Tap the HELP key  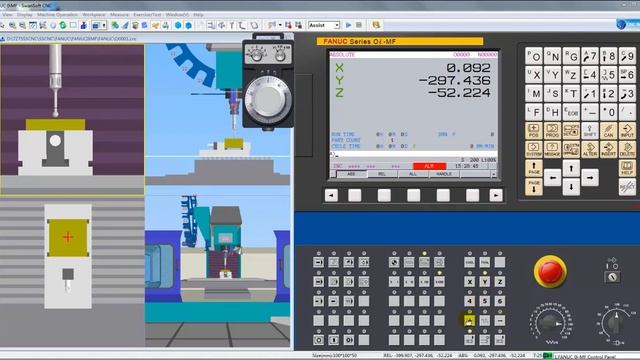[627, 168]
